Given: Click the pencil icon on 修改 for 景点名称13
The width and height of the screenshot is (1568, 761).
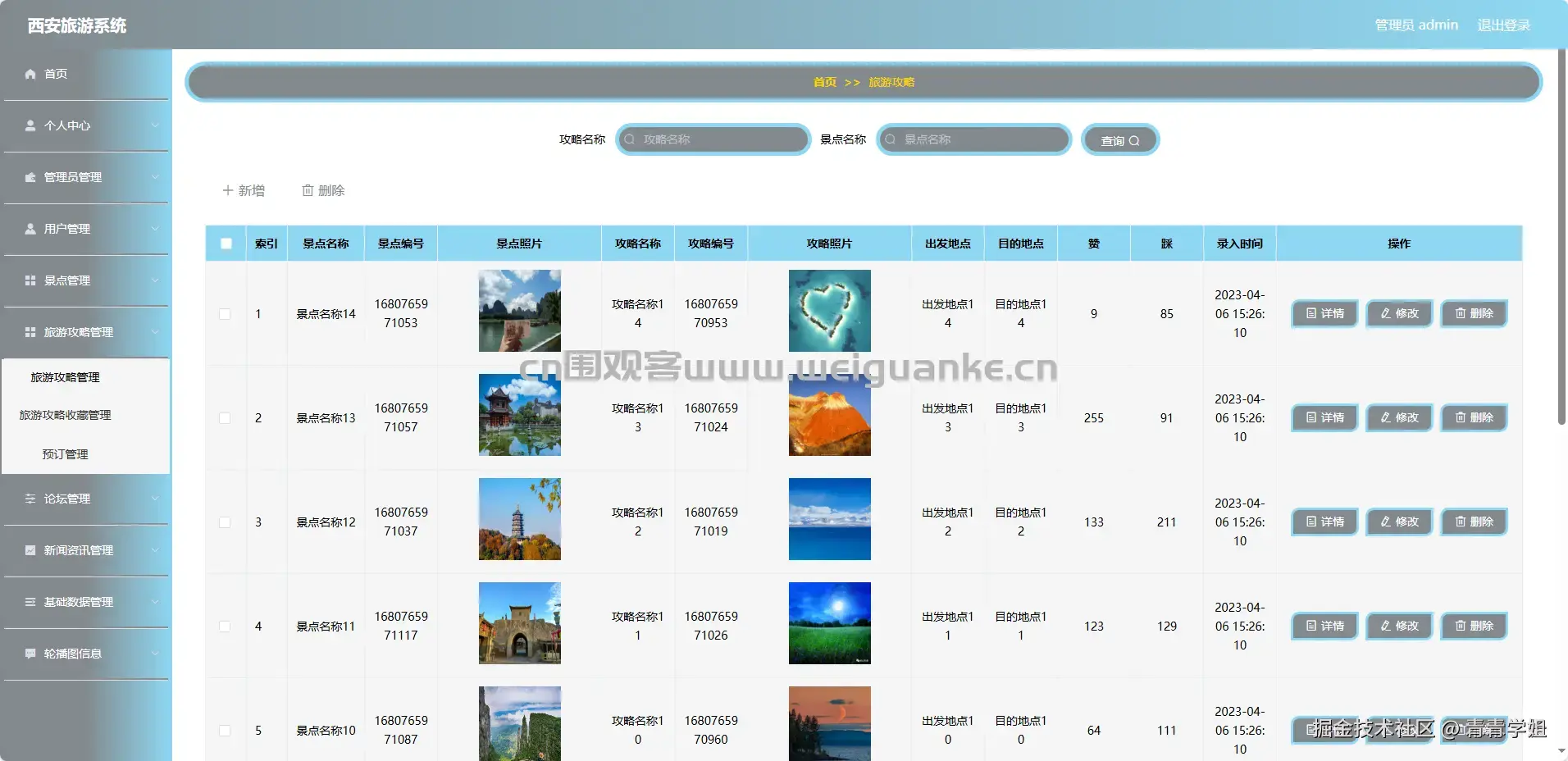Looking at the screenshot, I should click(x=1386, y=417).
